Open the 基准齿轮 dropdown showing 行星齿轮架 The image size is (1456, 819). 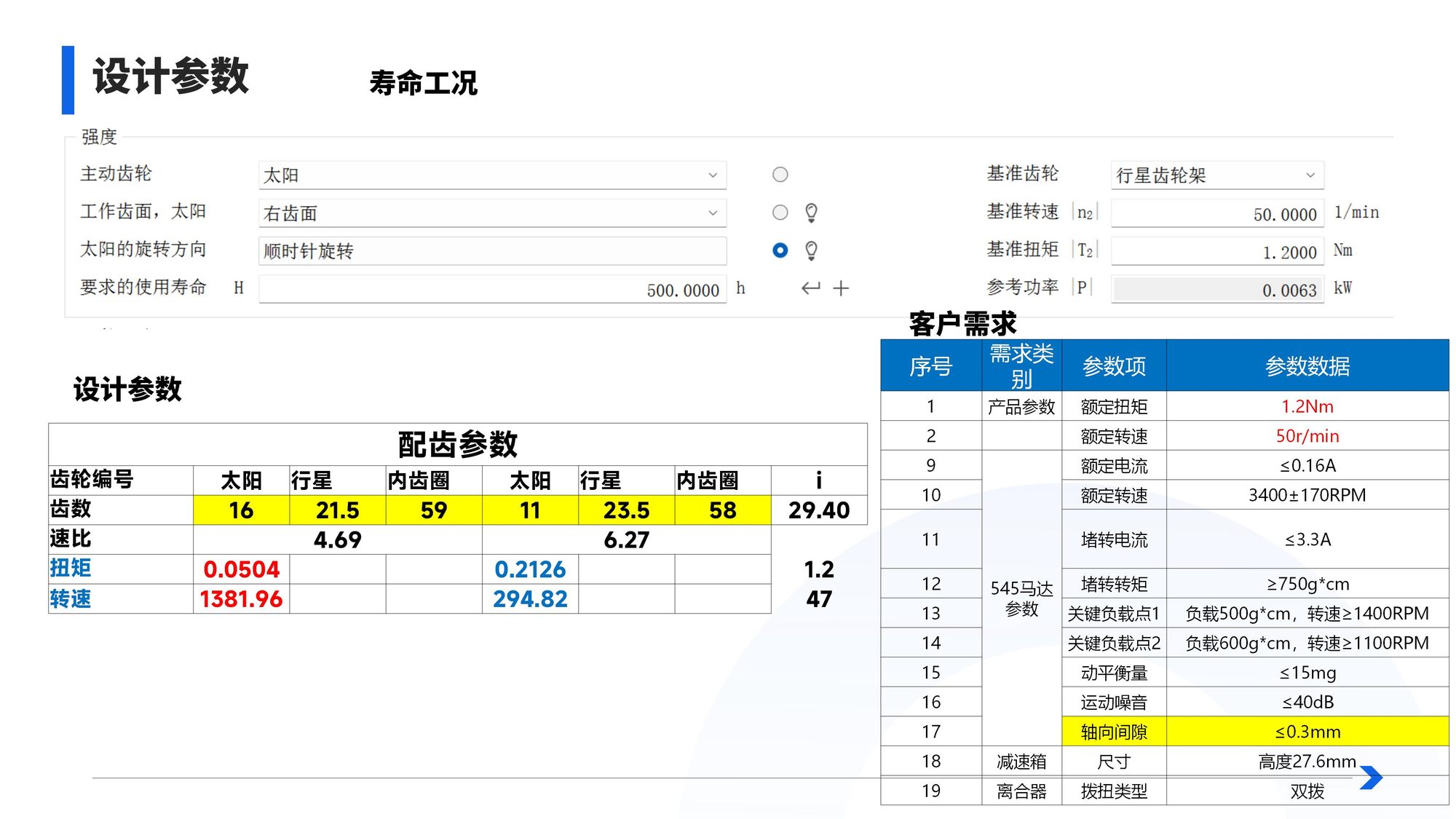click(1217, 175)
